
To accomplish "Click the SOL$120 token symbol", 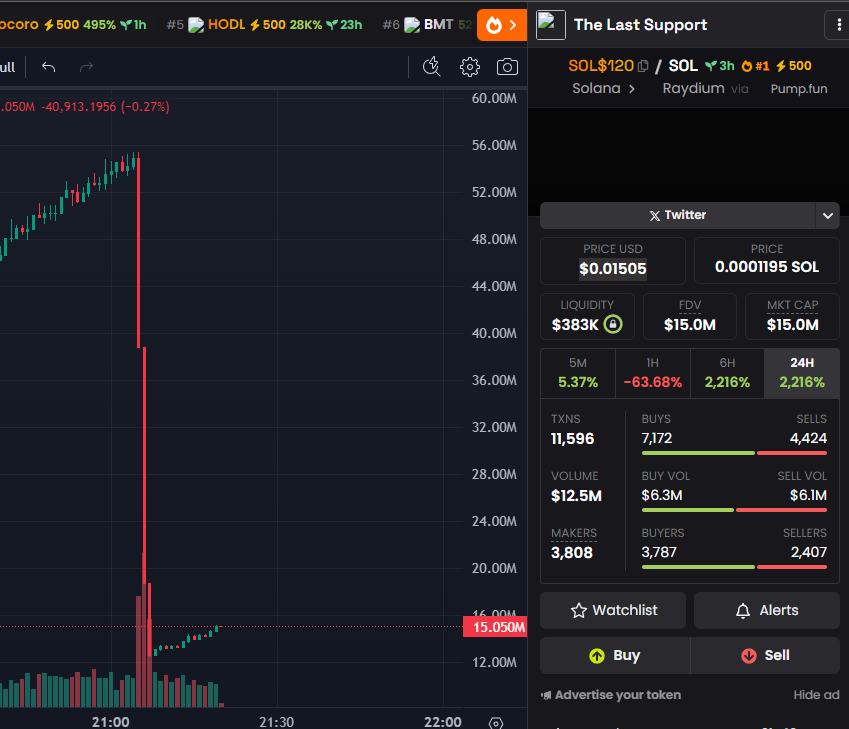I will point(600,66).
